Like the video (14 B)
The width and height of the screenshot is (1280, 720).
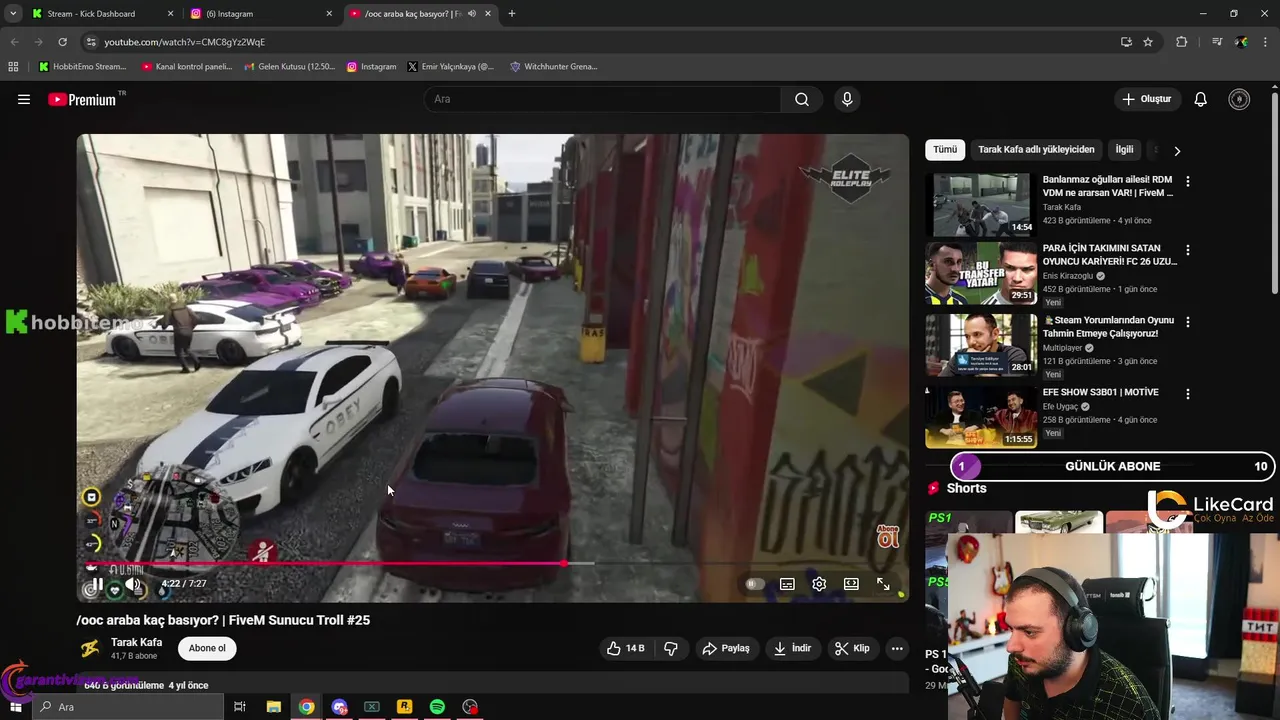625,648
